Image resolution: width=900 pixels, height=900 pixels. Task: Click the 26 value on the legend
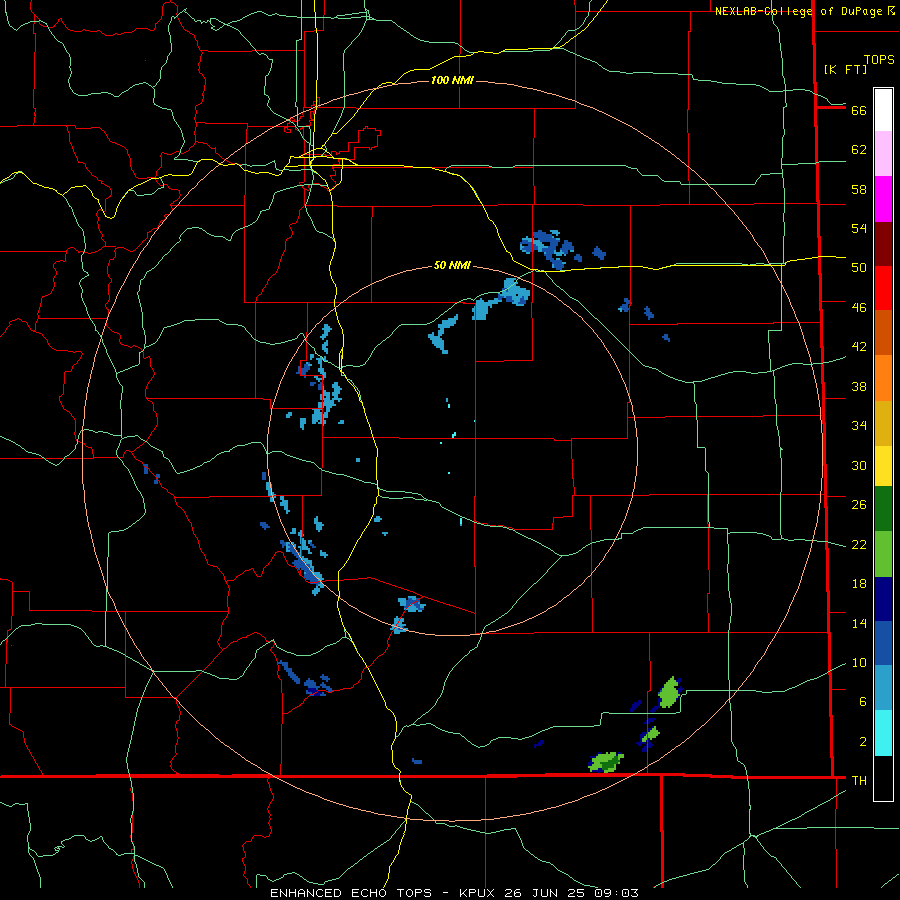click(x=859, y=505)
